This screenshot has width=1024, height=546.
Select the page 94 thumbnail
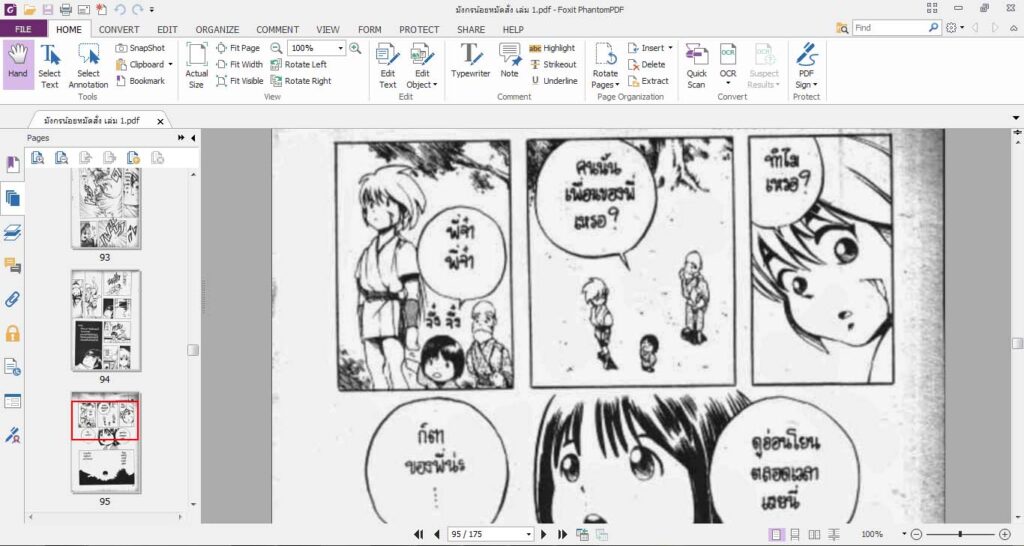point(105,321)
